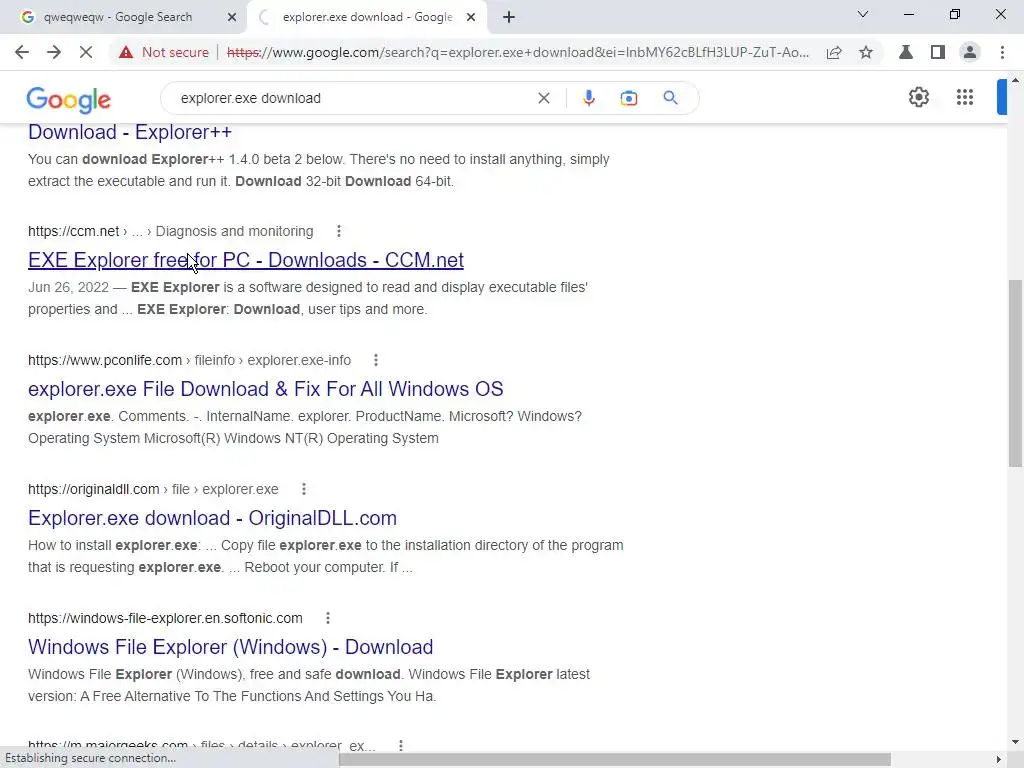Click horizontal scrollbar right arrow

pyautogui.click(x=999, y=759)
